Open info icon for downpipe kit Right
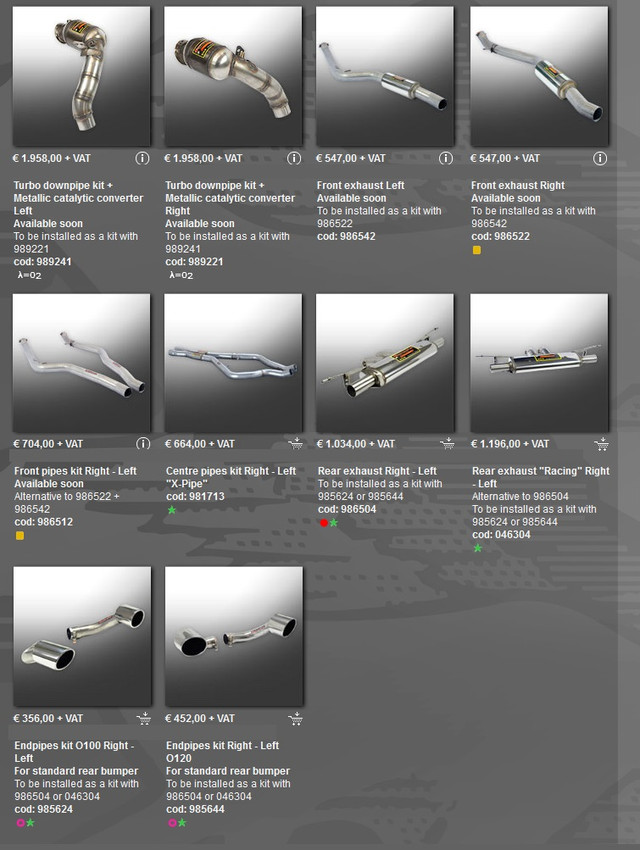 tap(294, 158)
